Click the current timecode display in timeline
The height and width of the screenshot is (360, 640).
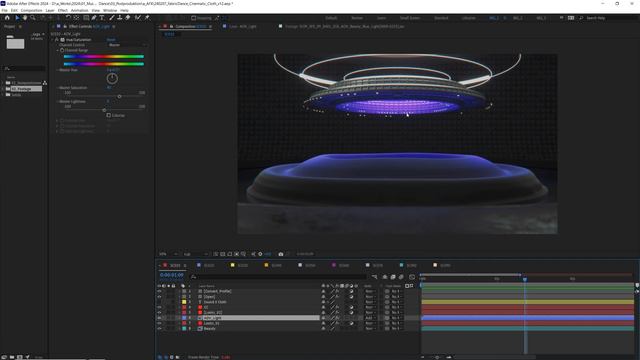(x=171, y=275)
